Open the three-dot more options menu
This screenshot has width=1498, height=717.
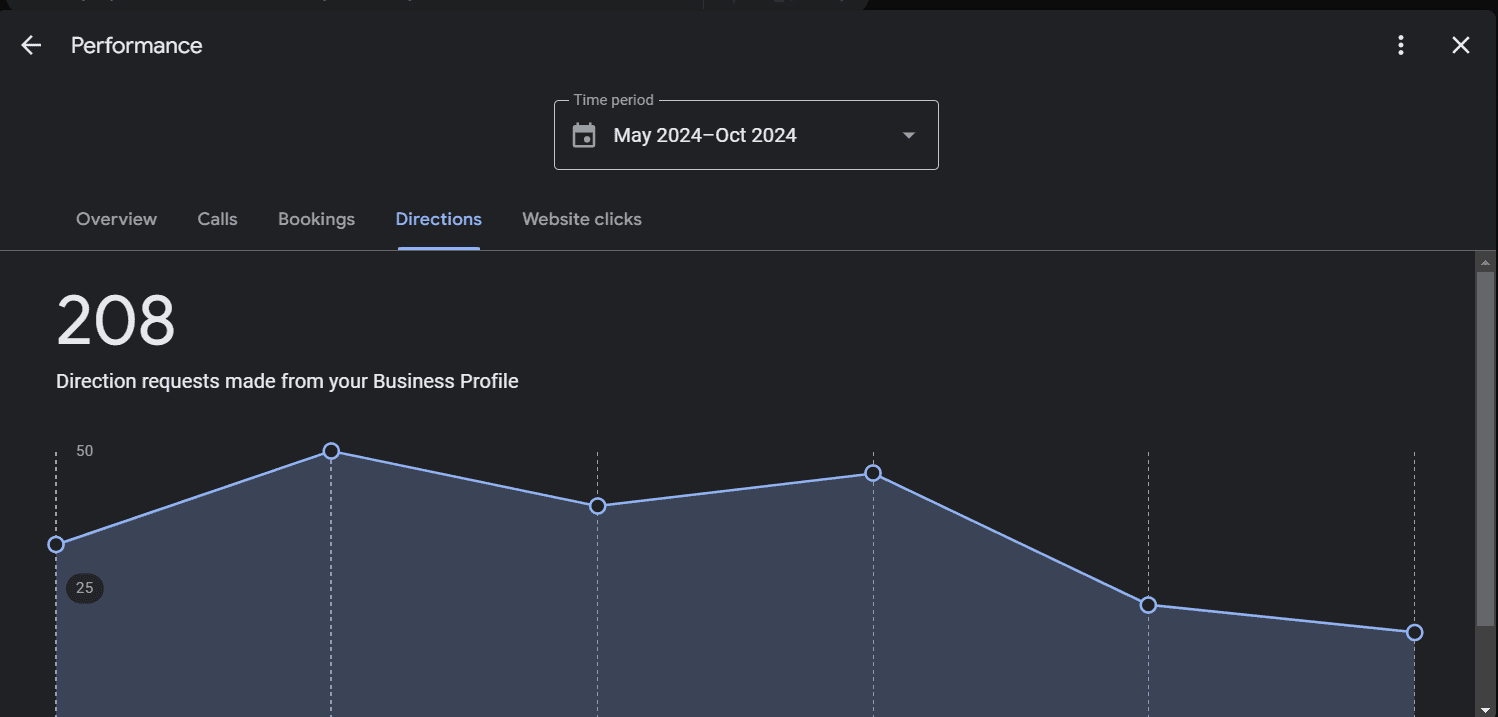(1401, 45)
